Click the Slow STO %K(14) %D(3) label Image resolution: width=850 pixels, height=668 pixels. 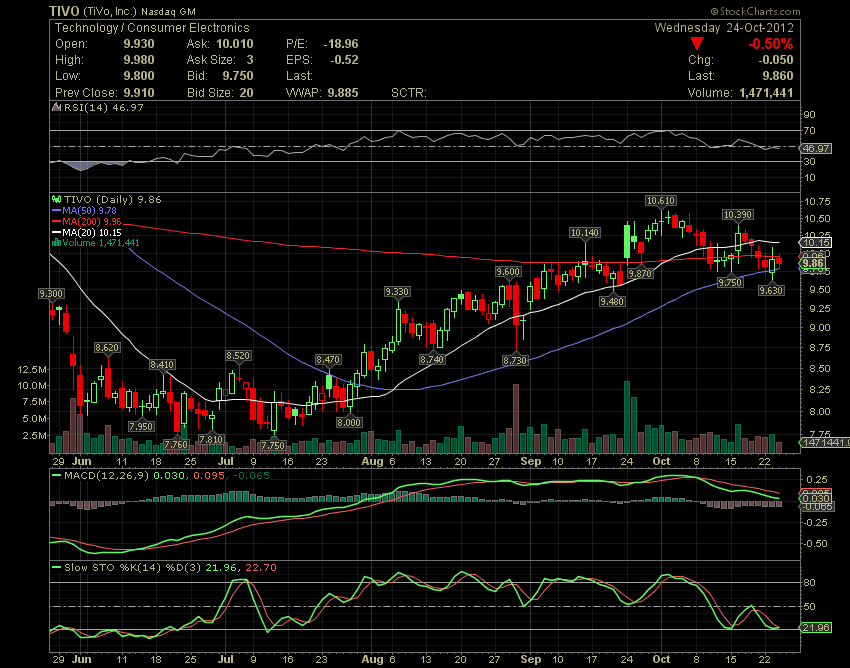click(132, 568)
